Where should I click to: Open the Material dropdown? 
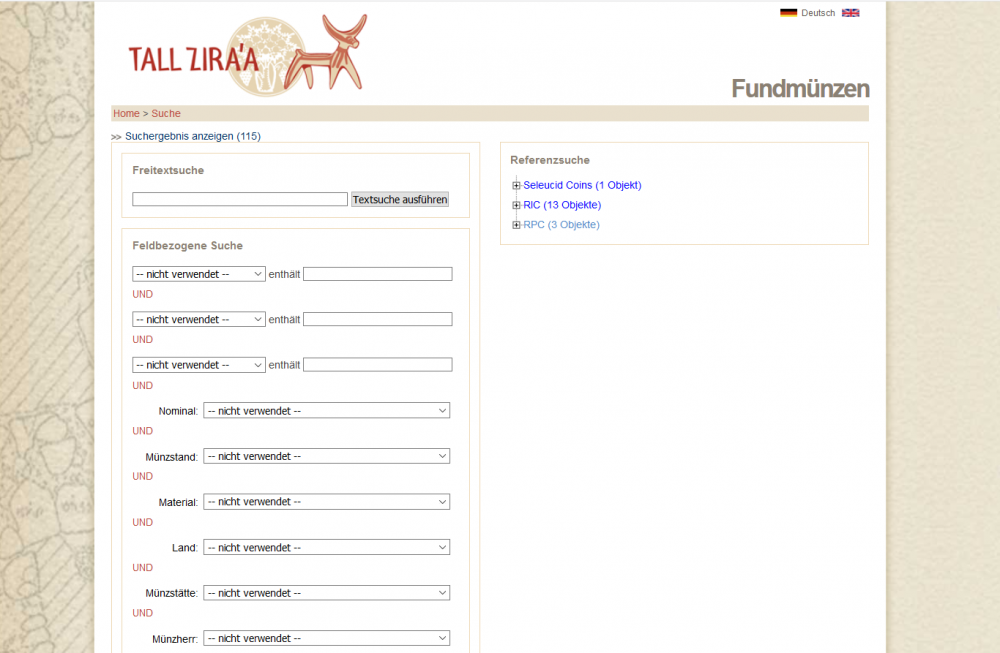pos(326,502)
